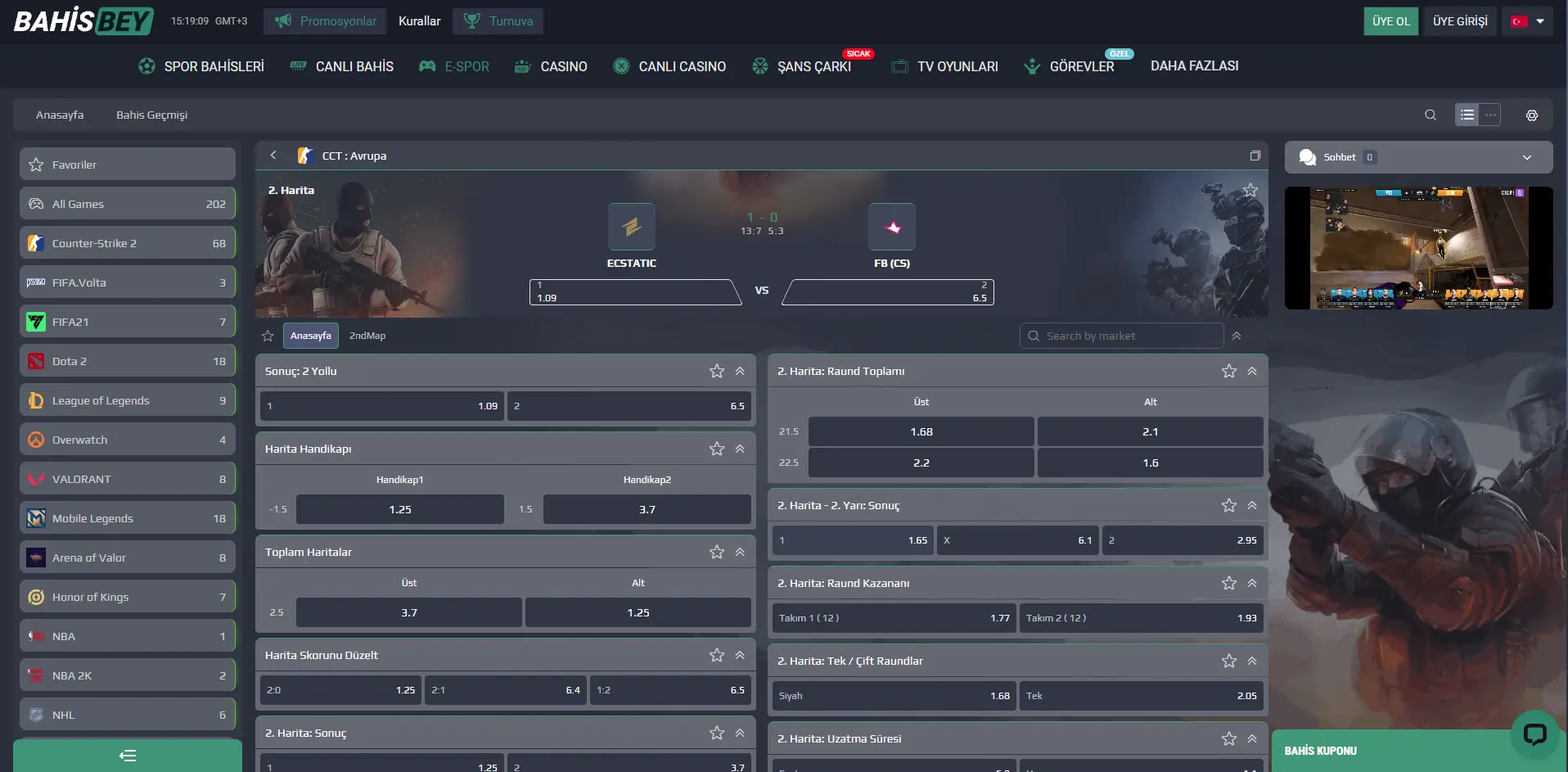Viewport: 1568px width, 772px height.
Task: Open ŞANS ÇARKI section
Action: pos(802,66)
